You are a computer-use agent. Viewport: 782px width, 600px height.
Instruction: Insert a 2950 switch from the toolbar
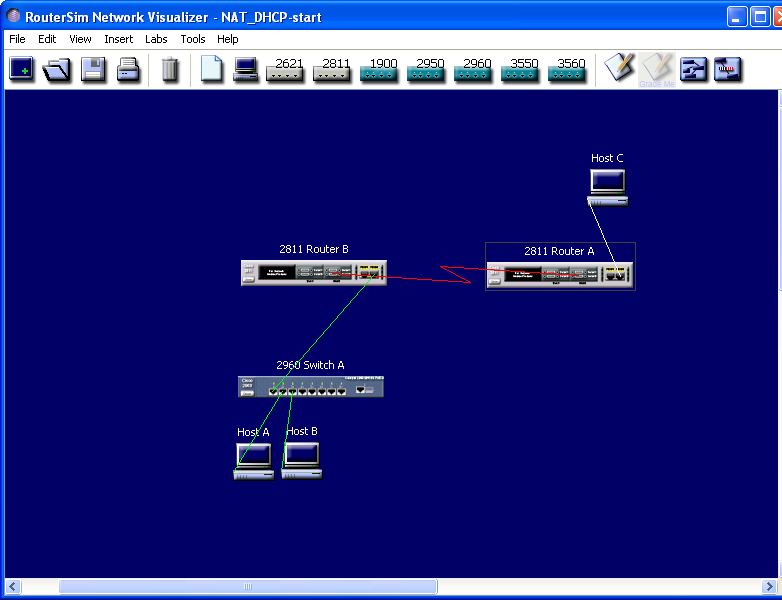[x=426, y=69]
